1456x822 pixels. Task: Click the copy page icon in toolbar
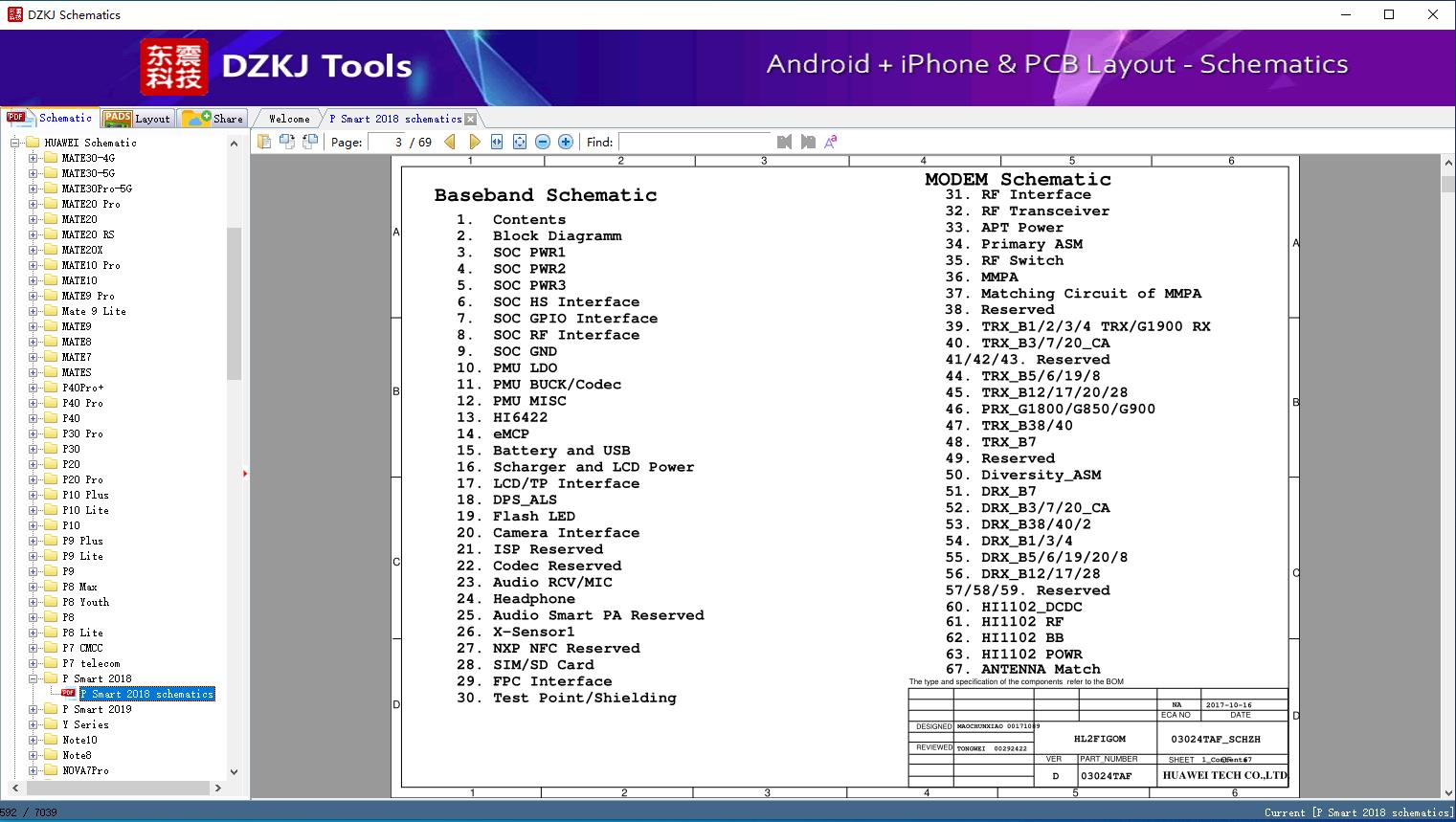pyautogui.click(x=263, y=142)
